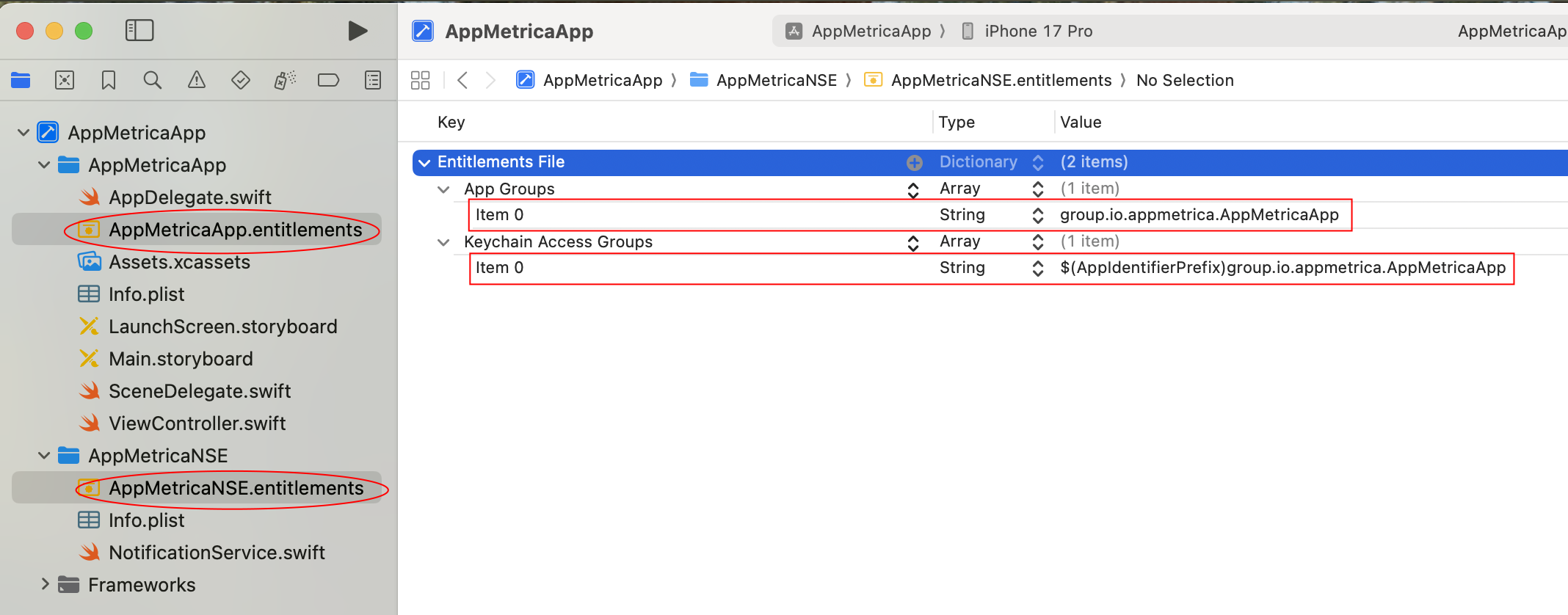Click the AppMetricaNSE breadcrumb in jump bar
This screenshot has width=1568, height=615.
tap(776, 80)
